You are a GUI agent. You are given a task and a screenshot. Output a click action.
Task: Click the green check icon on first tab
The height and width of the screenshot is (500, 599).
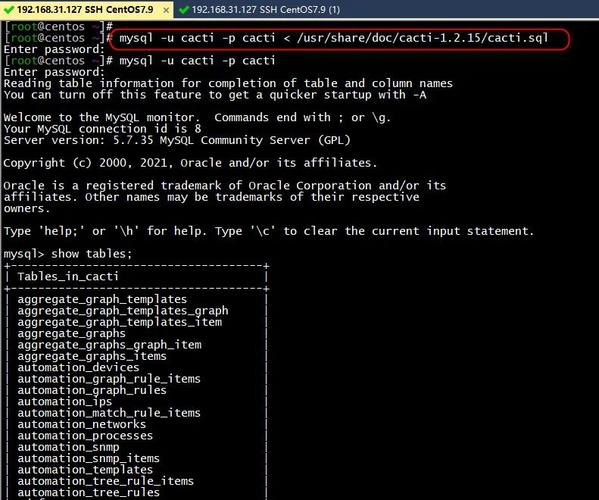(x=8, y=10)
